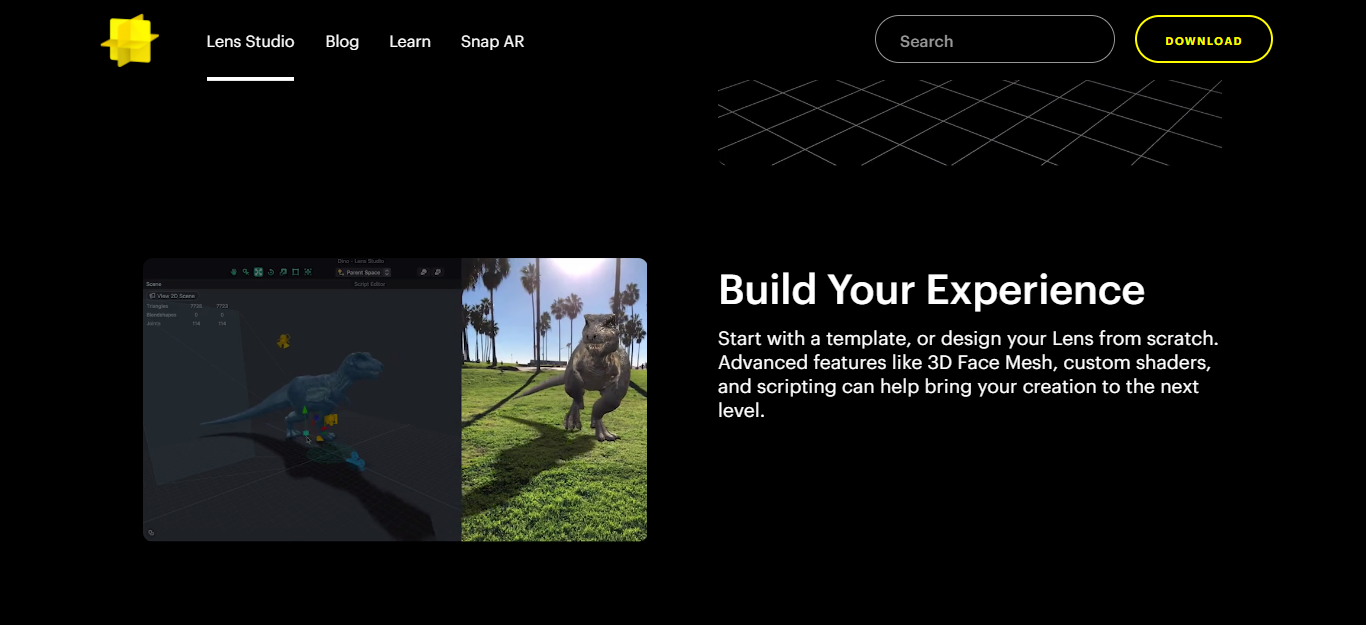The image size is (1366, 625).
Task: Click View 2D Scene in the demo
Action: tap(172, 296)
